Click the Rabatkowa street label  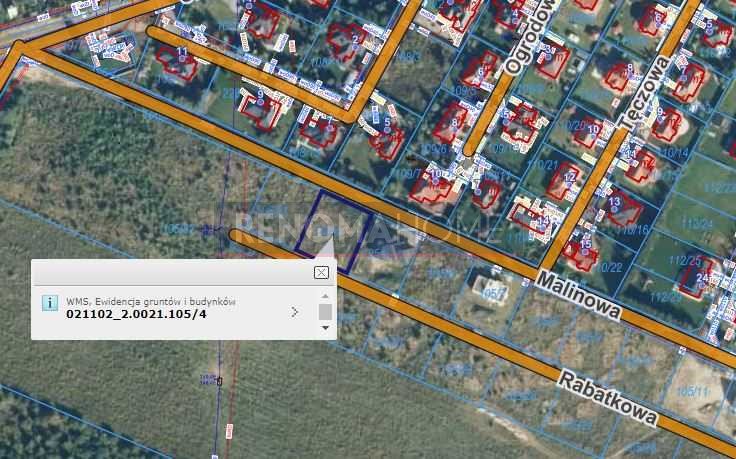(x=607, y=396)
